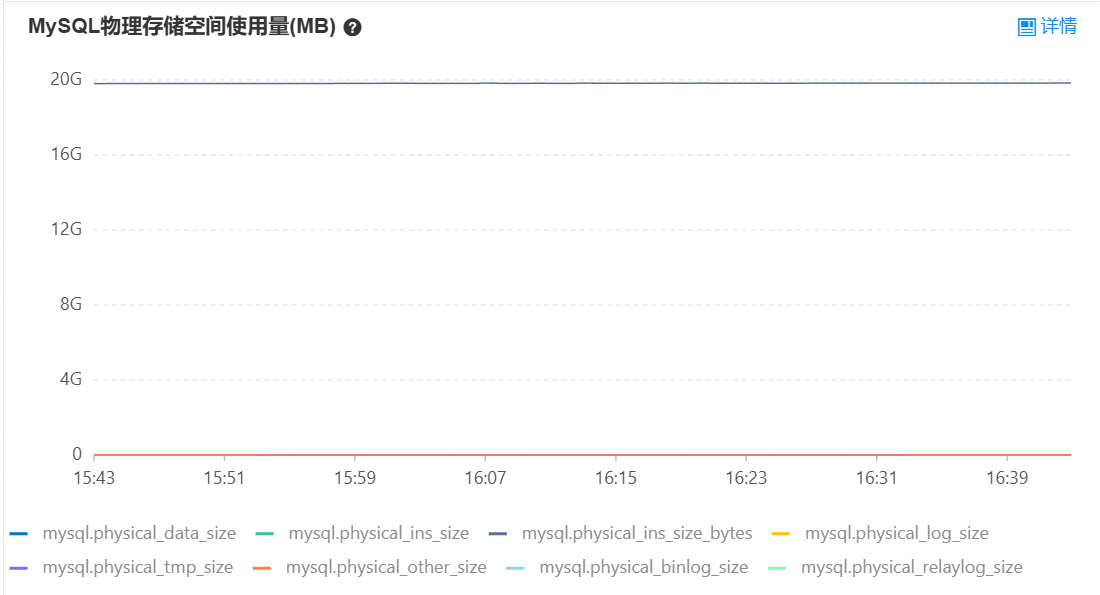The height and width of the screenshot is (595, 1100).
Task: Click the 16:07 time axis tick label
Action: (x=485, y=478)
